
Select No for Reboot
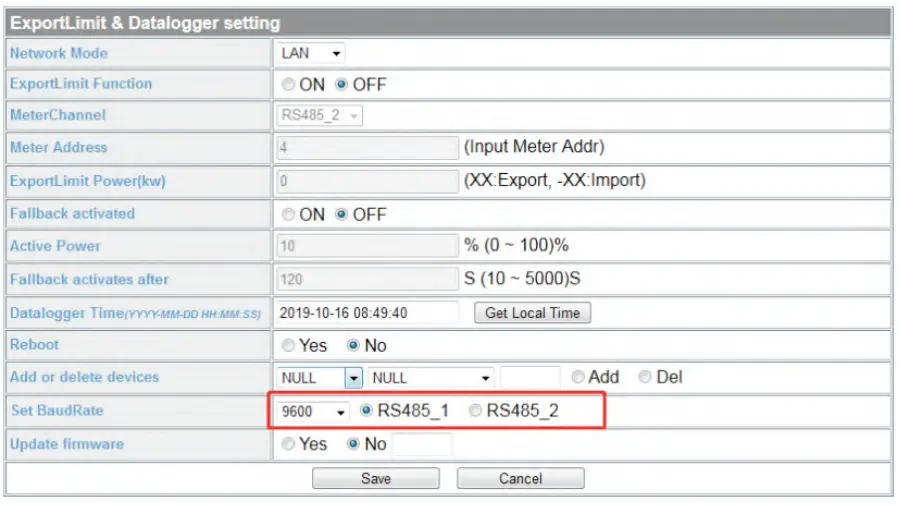point(354,345)
